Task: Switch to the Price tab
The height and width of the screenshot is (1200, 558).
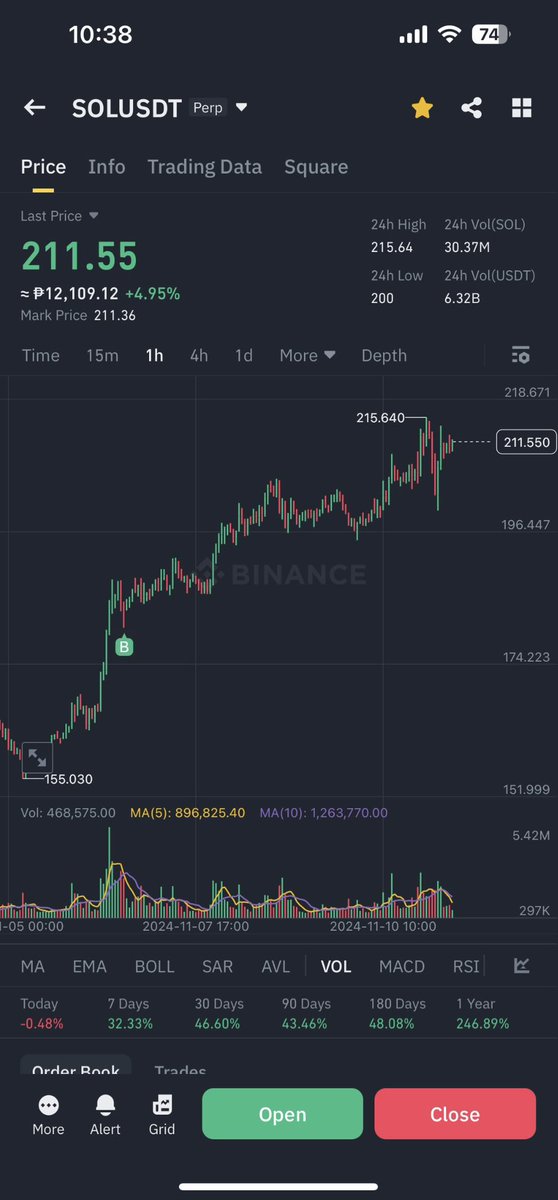Action: pyautogui.click(x=43, y=167)
